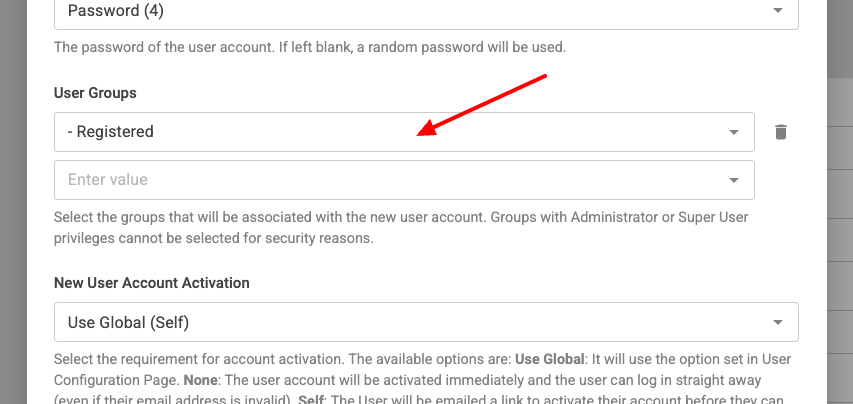
Task: Click the New User Account Activation label
Action: click(x=151, y=283)
